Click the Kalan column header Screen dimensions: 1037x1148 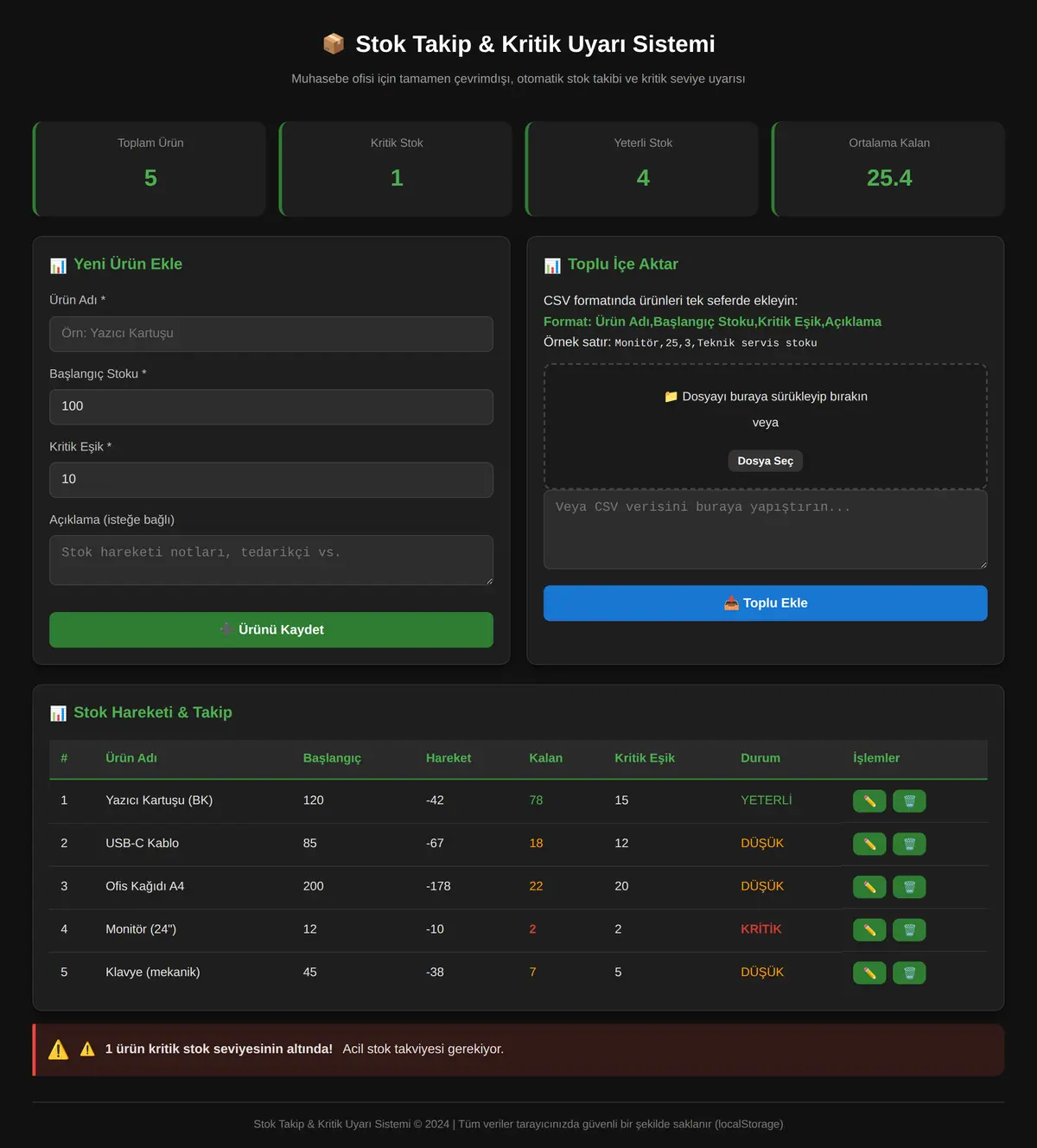(x=546, y=758)
